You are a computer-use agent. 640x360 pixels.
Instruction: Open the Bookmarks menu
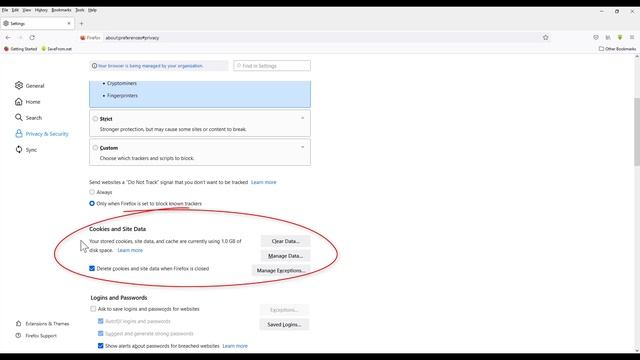(x=61, y=10)
